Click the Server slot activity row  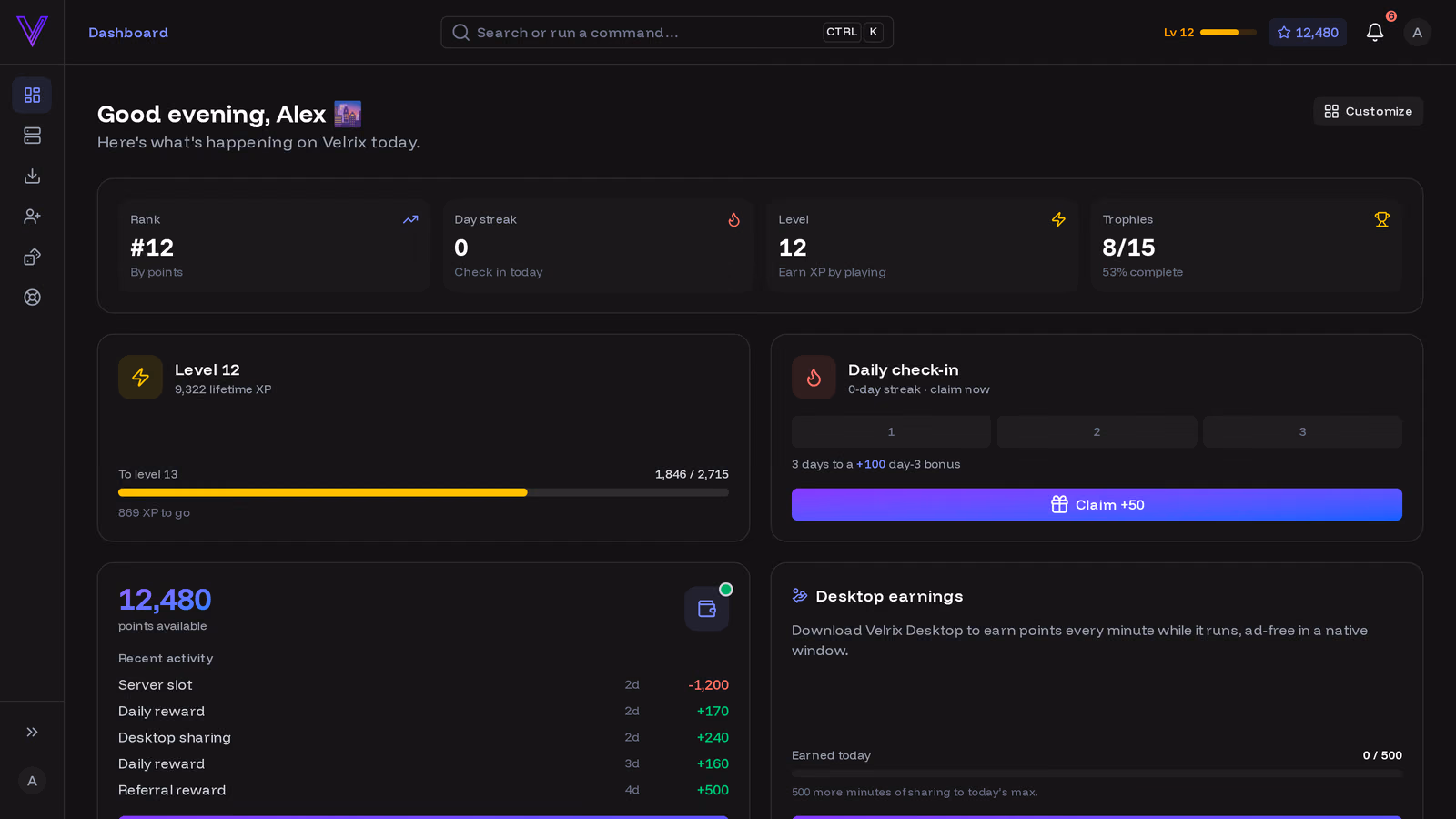click(x=423, y=684)
